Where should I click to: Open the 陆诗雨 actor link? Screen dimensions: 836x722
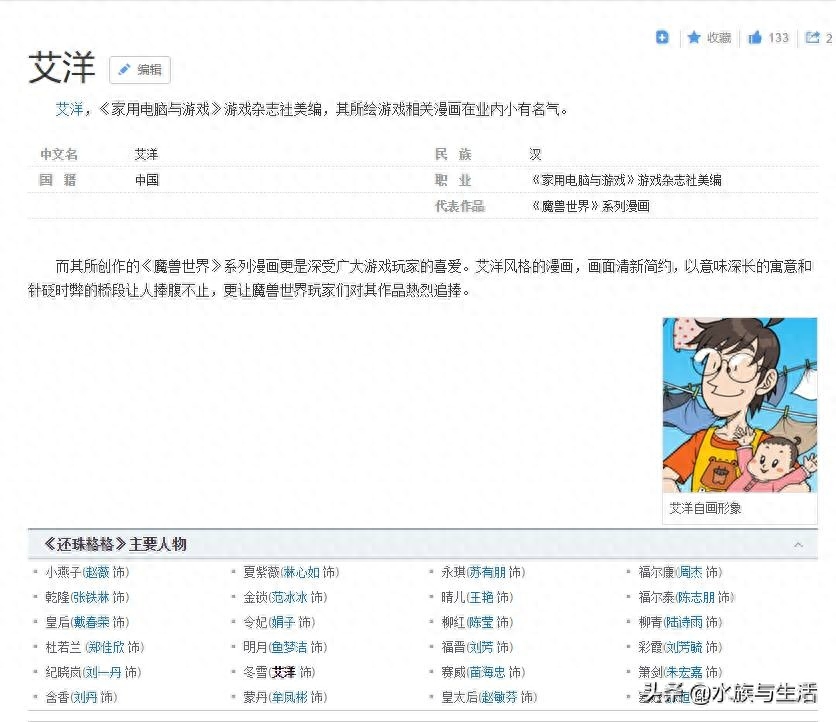pos(685,622)
